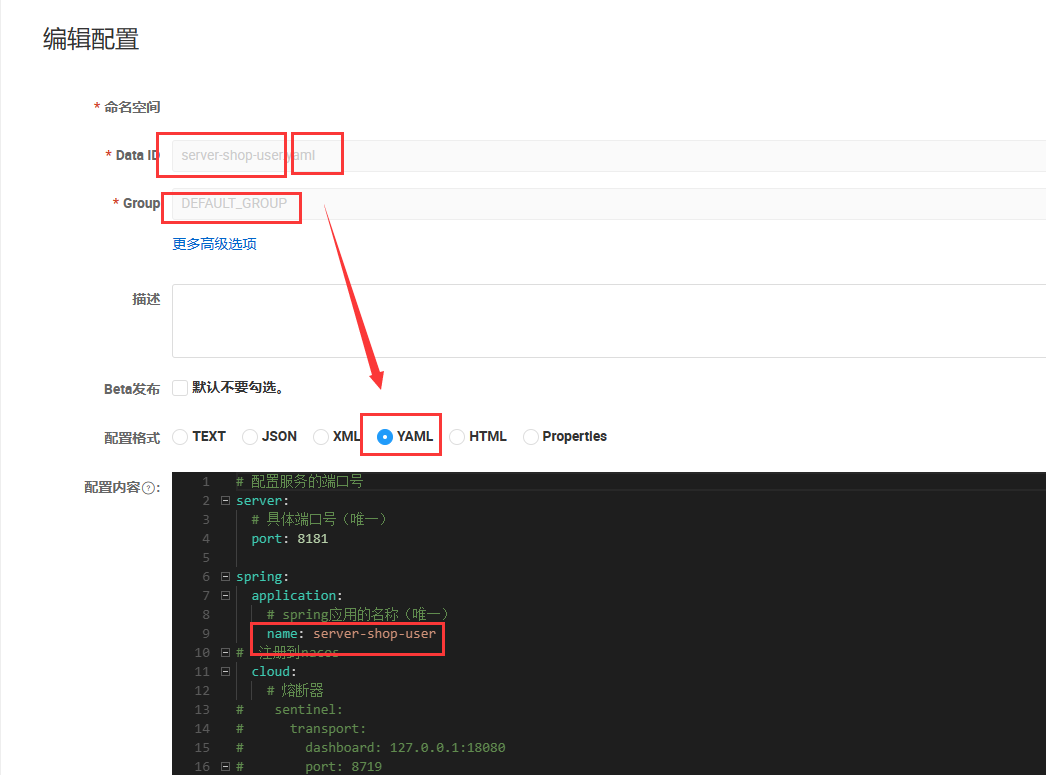Click the 'port: 8181' line in the editor
Screen dimensions: 1046x775
point(290,539)
